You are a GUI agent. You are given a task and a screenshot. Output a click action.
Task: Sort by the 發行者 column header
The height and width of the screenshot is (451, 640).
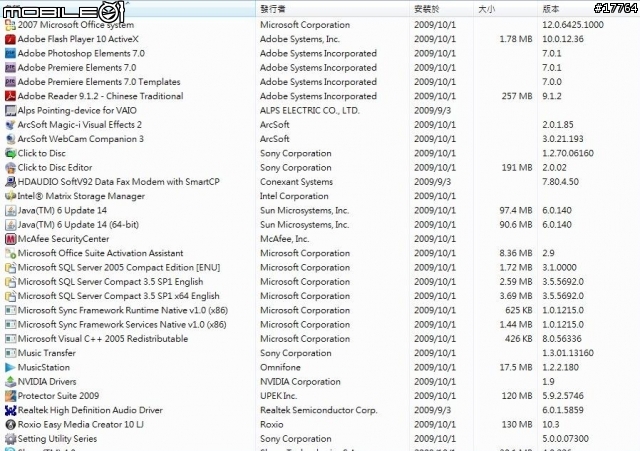(332, 9)
